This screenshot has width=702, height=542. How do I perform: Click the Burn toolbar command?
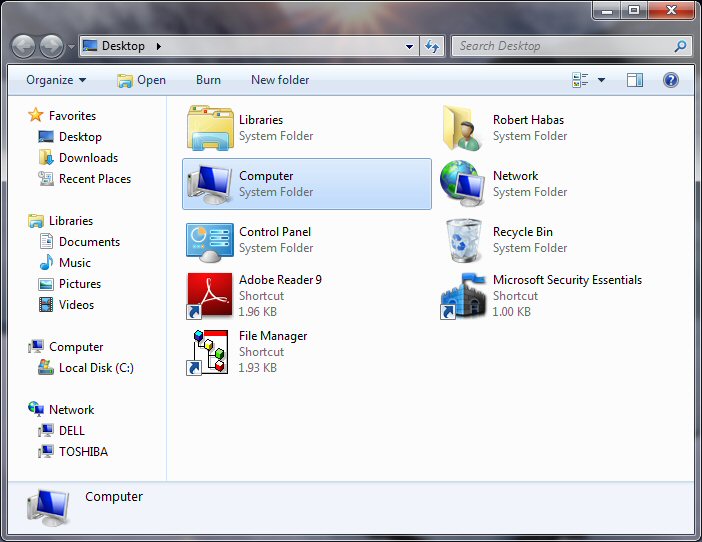pos(208,80)
